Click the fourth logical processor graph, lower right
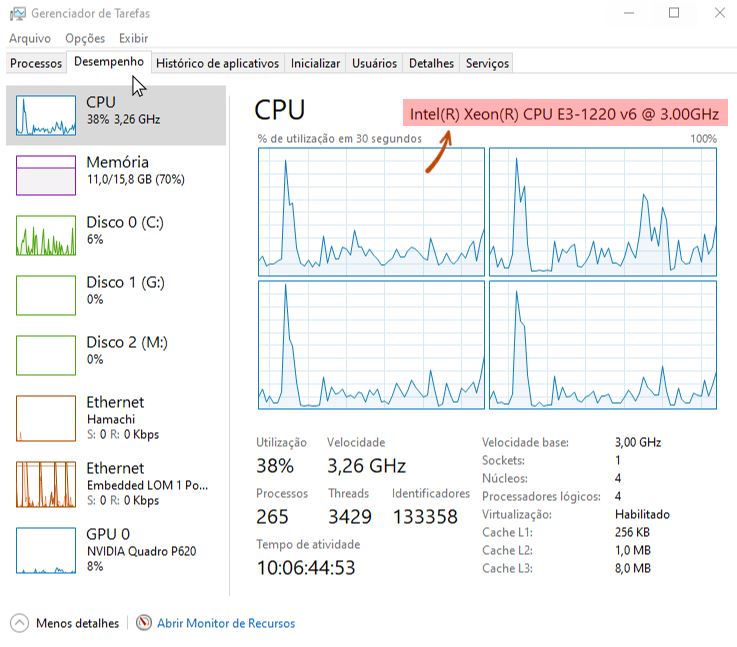The width and height of the screenshot is (737, 647). coord(603,345)
